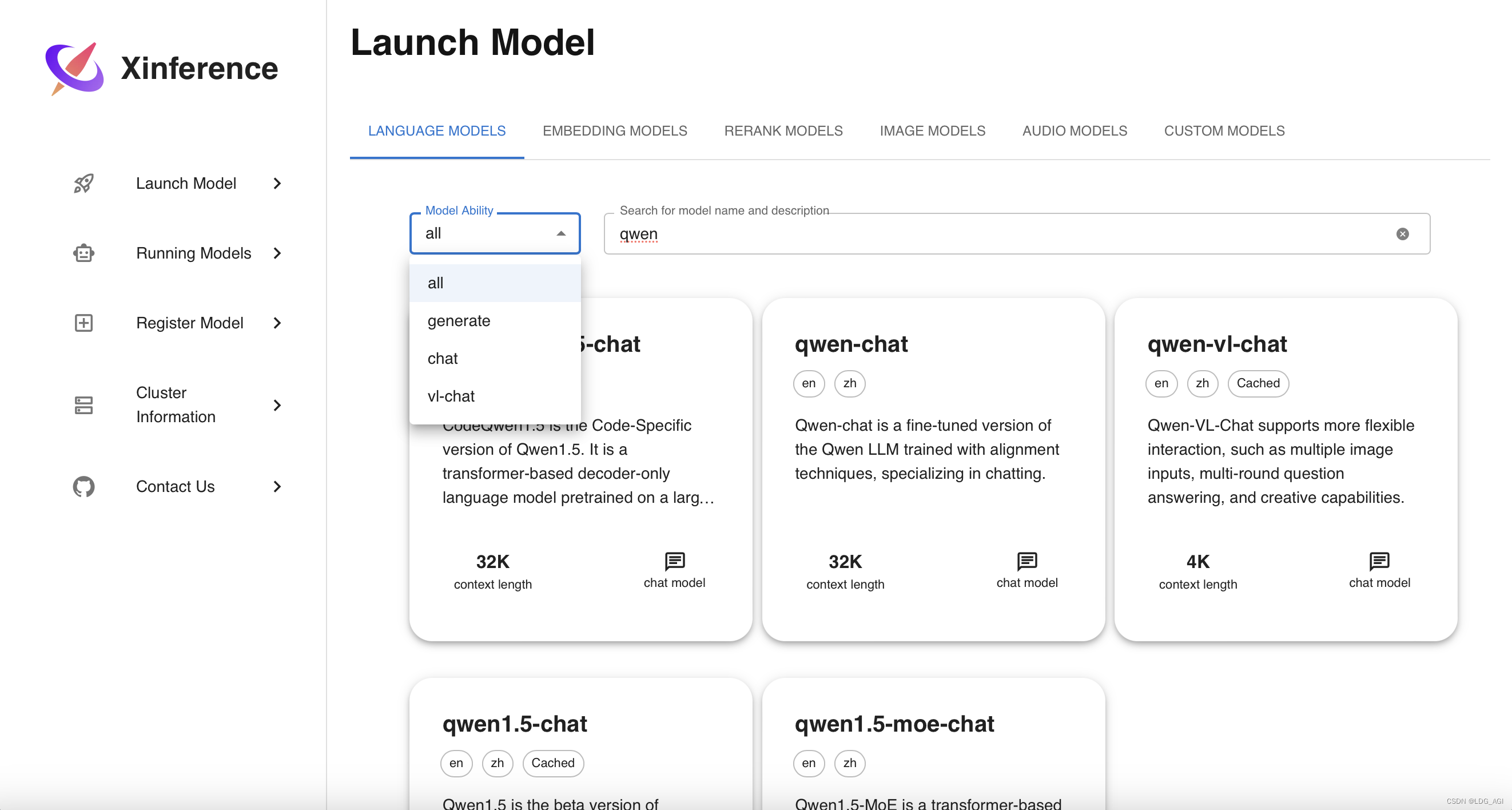Viewport: 1512px width, 810px height.
Task: Click the Contact Us GitHub icon
Action: point(84,487)
